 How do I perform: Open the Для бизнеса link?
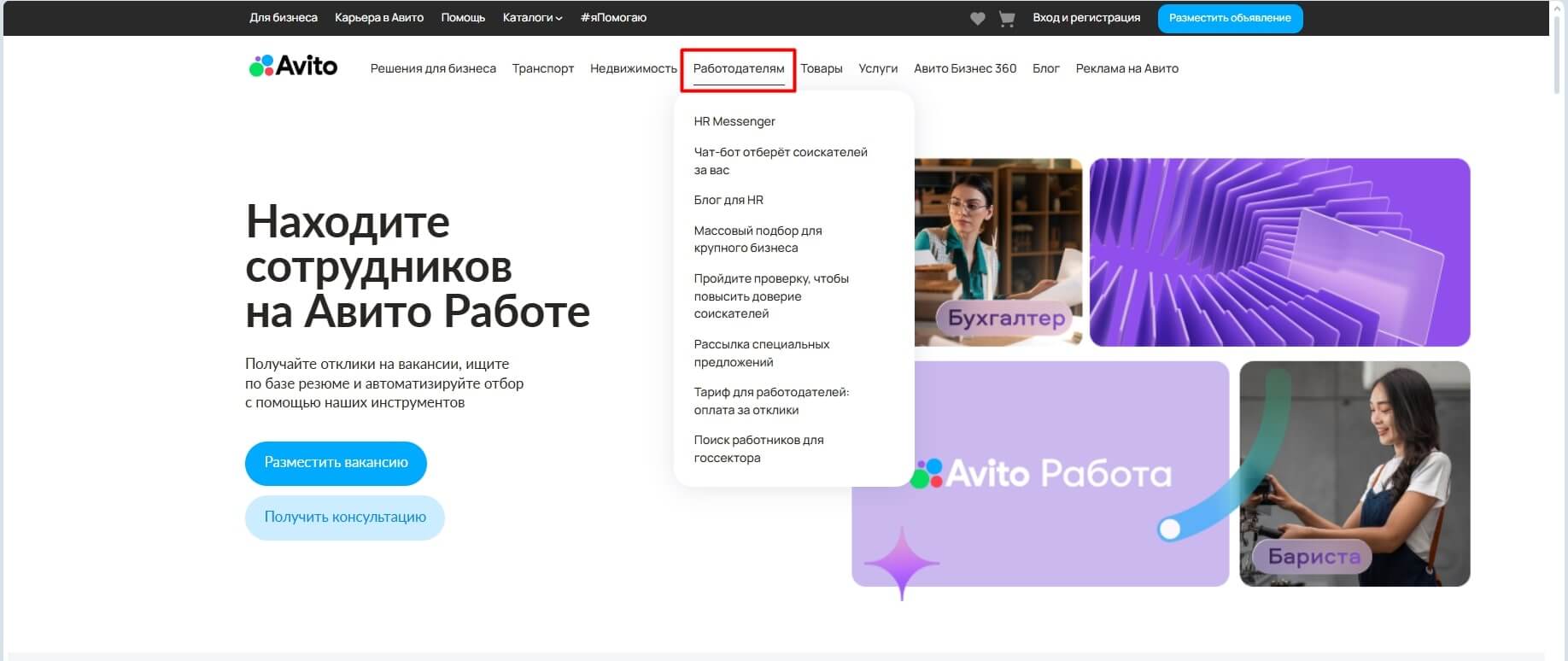284,18
